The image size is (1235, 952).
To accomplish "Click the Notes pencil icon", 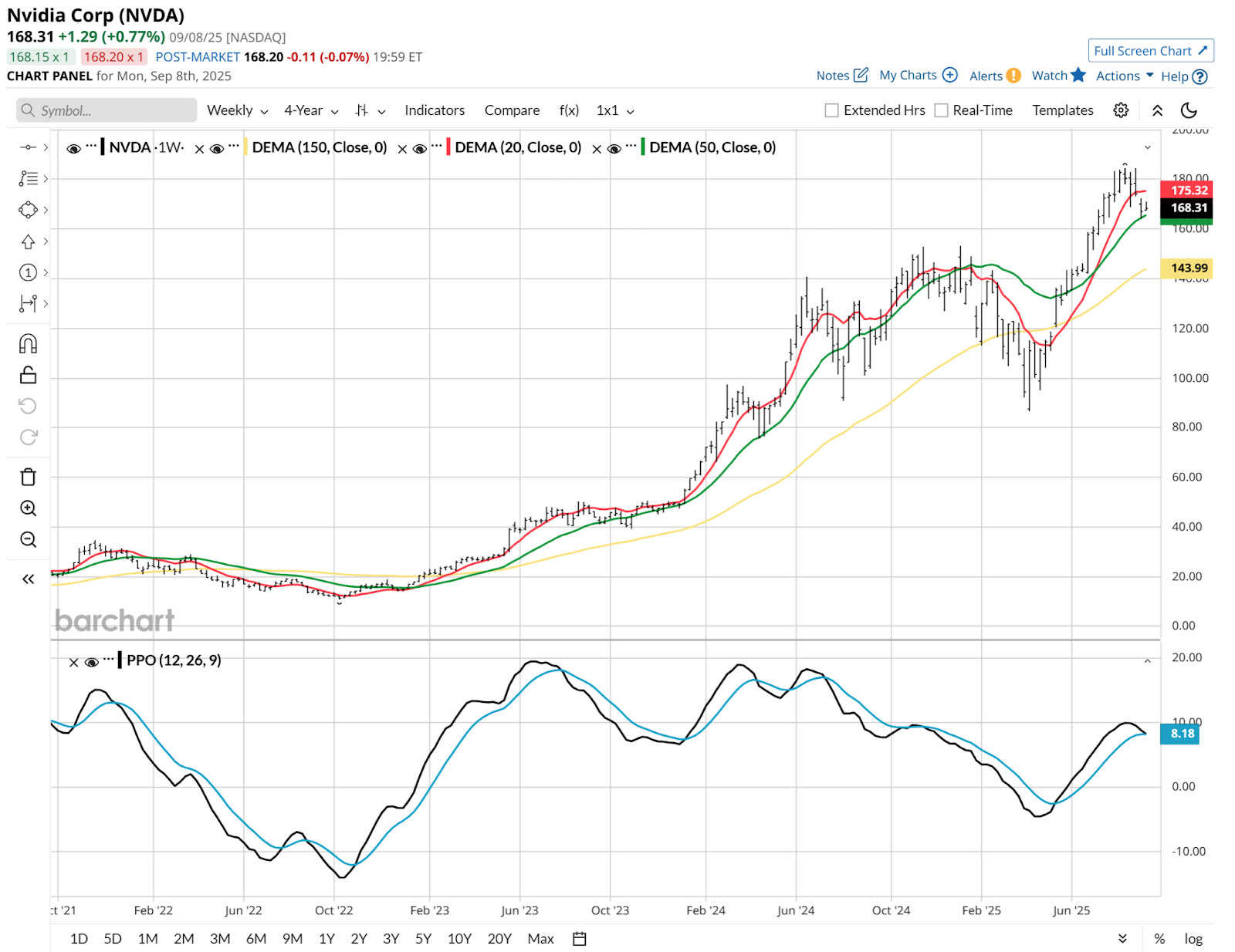I will 861,75.
